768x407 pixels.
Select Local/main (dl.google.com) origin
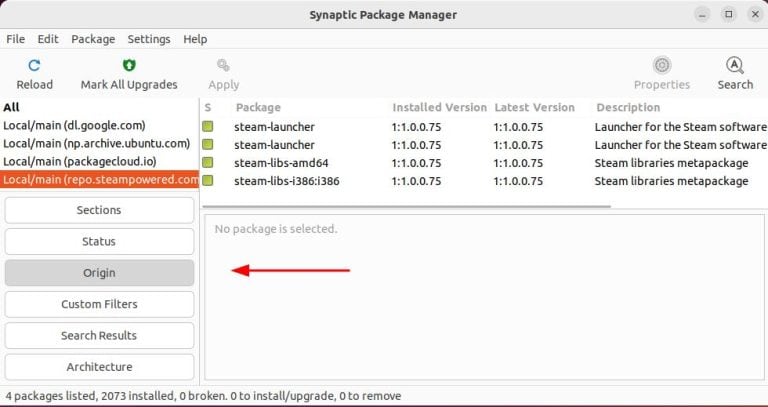75,125
